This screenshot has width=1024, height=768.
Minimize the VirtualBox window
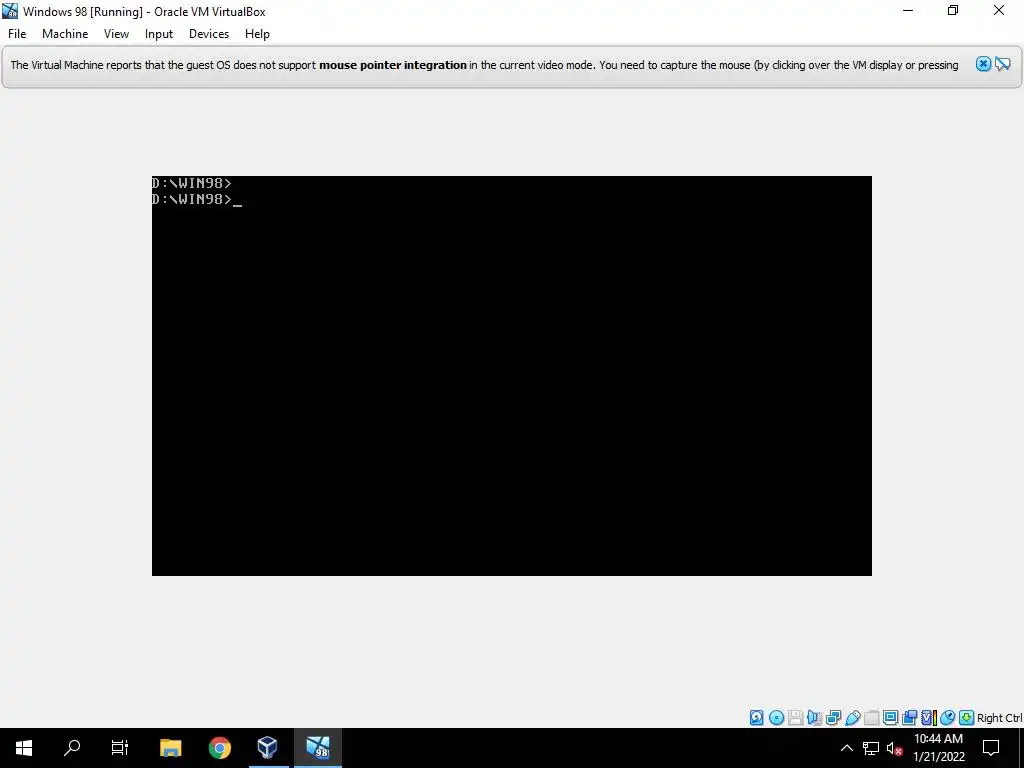[908, 10]
